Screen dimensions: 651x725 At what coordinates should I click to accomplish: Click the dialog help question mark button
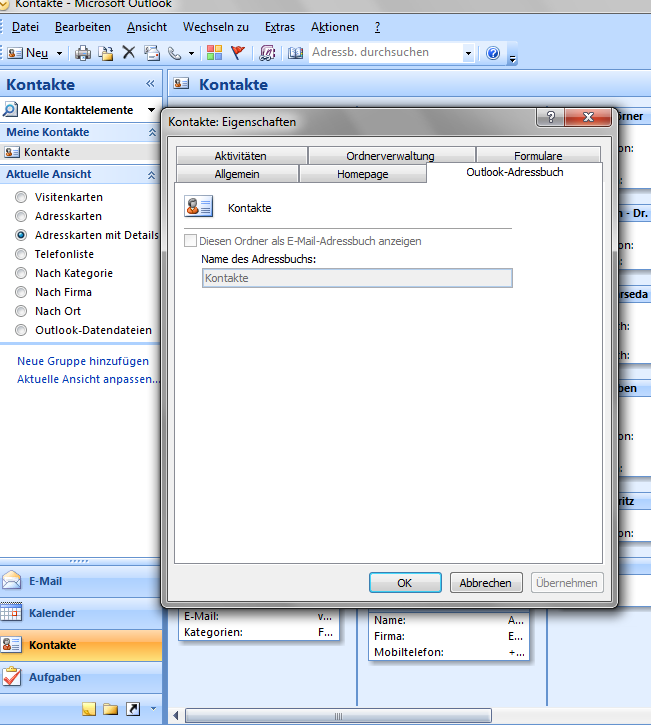pos(550,117)
